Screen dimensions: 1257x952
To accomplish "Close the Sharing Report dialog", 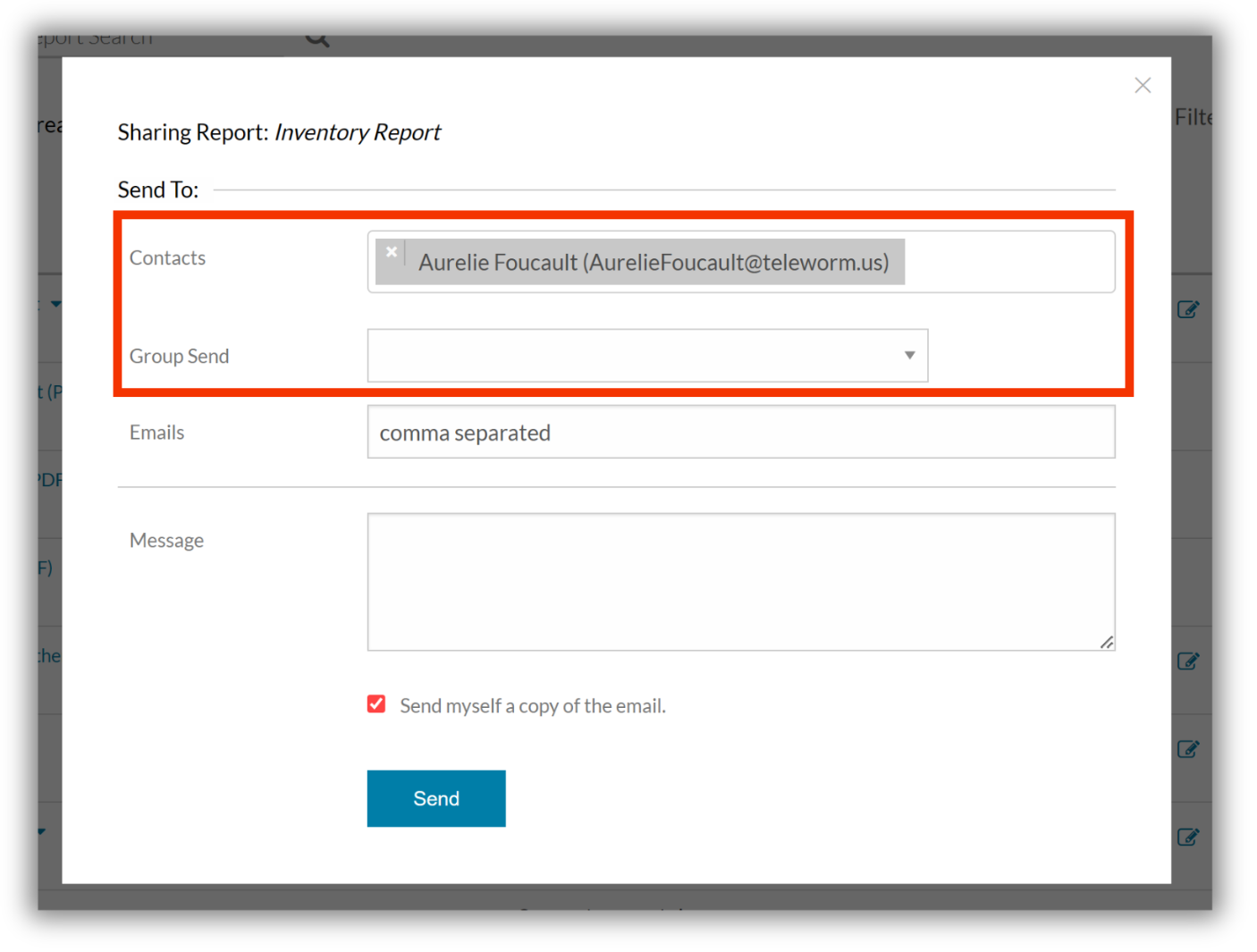I will pos(1143,85).
